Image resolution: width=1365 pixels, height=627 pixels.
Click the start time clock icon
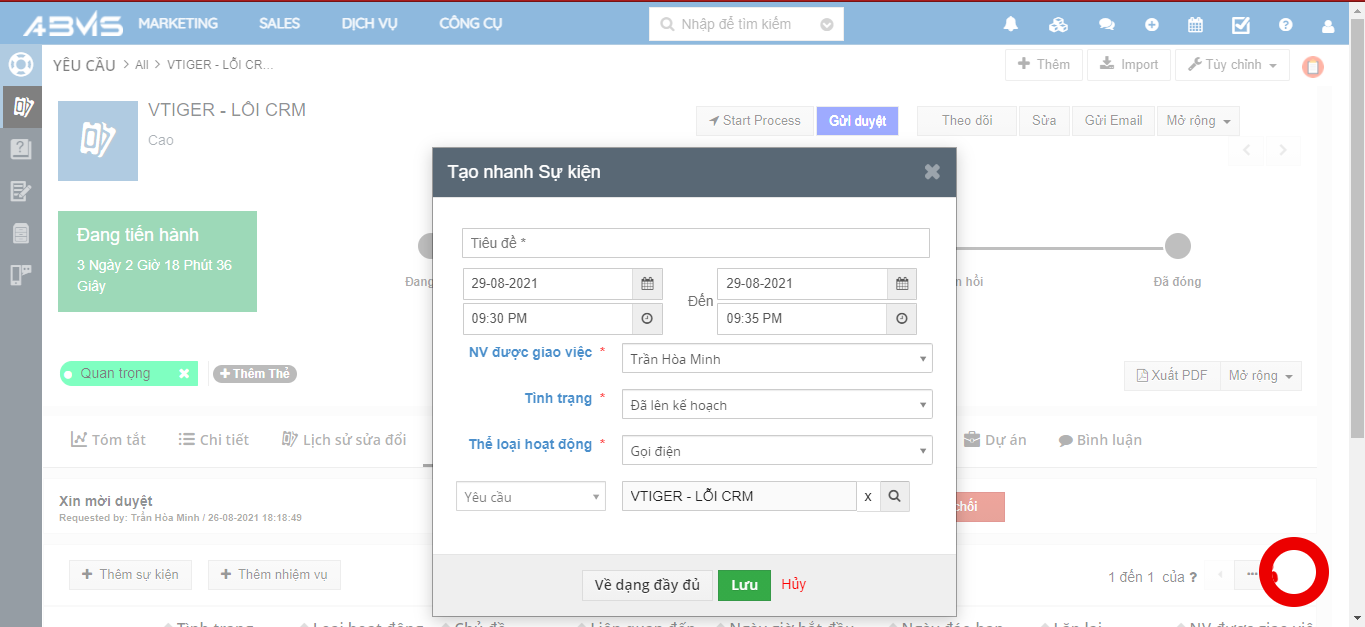click(647, 319)
